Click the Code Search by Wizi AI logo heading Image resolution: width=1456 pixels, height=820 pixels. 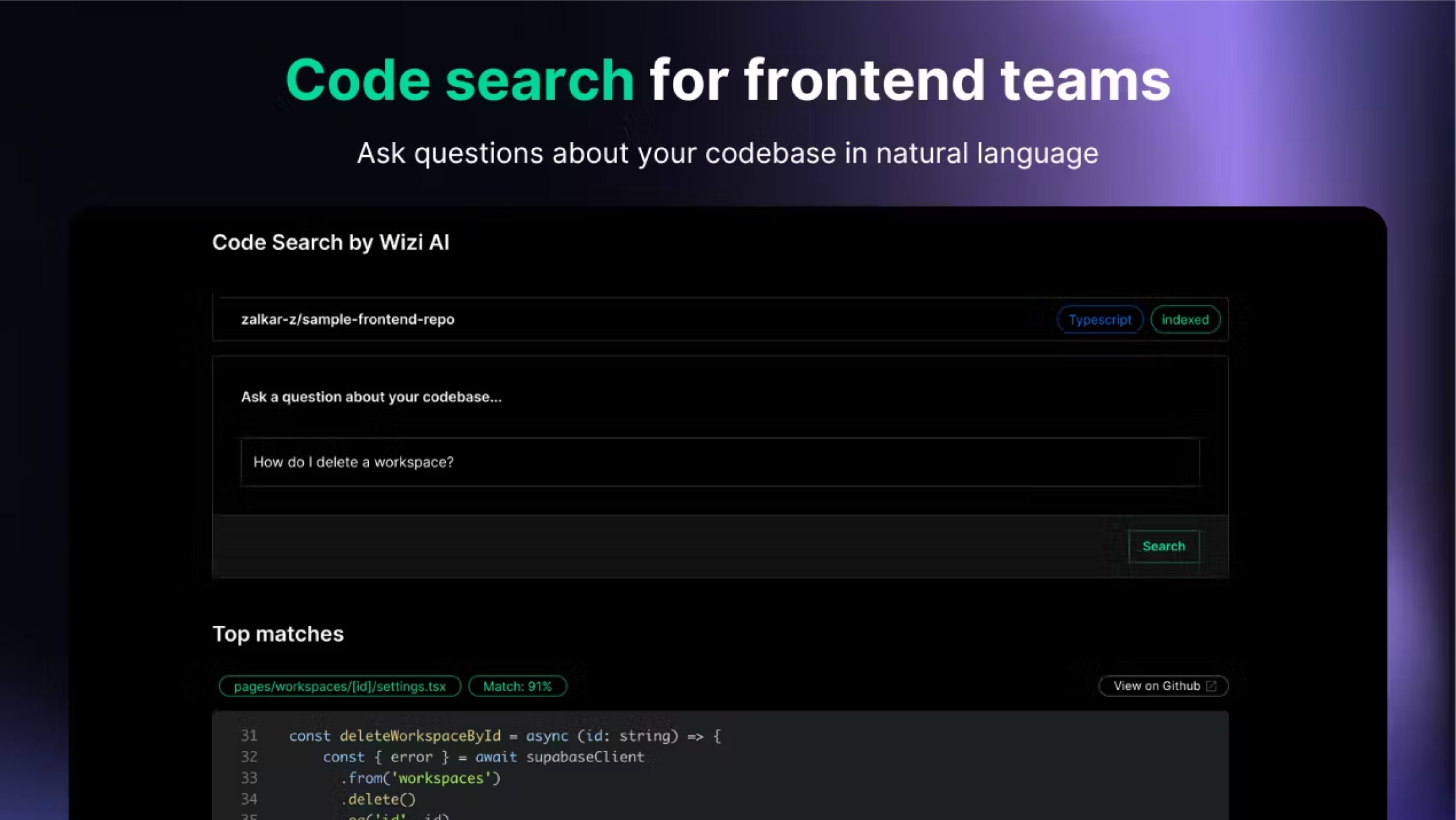(331, 242)
